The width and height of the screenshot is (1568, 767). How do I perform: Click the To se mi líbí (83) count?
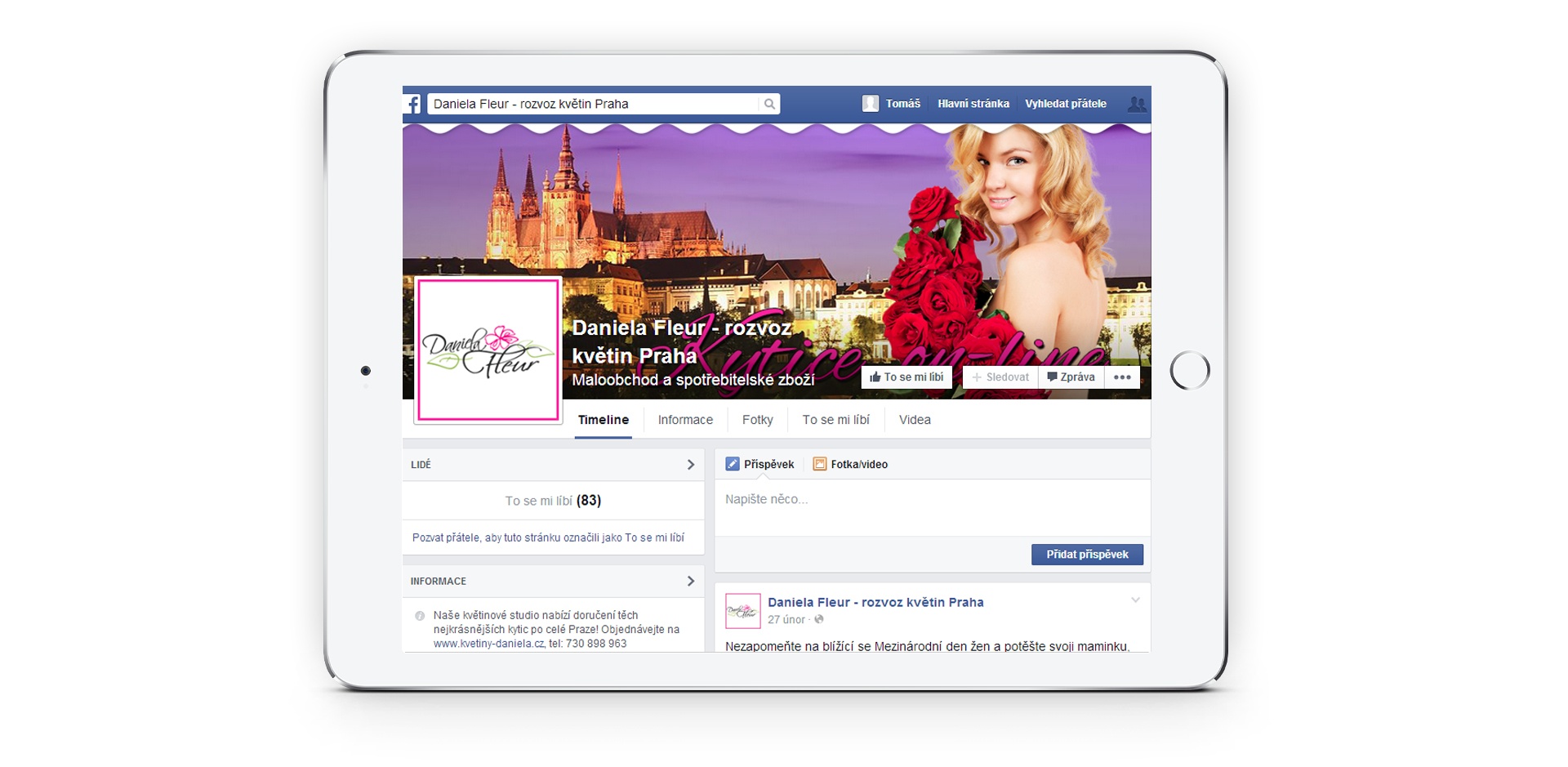coord(553,501)
